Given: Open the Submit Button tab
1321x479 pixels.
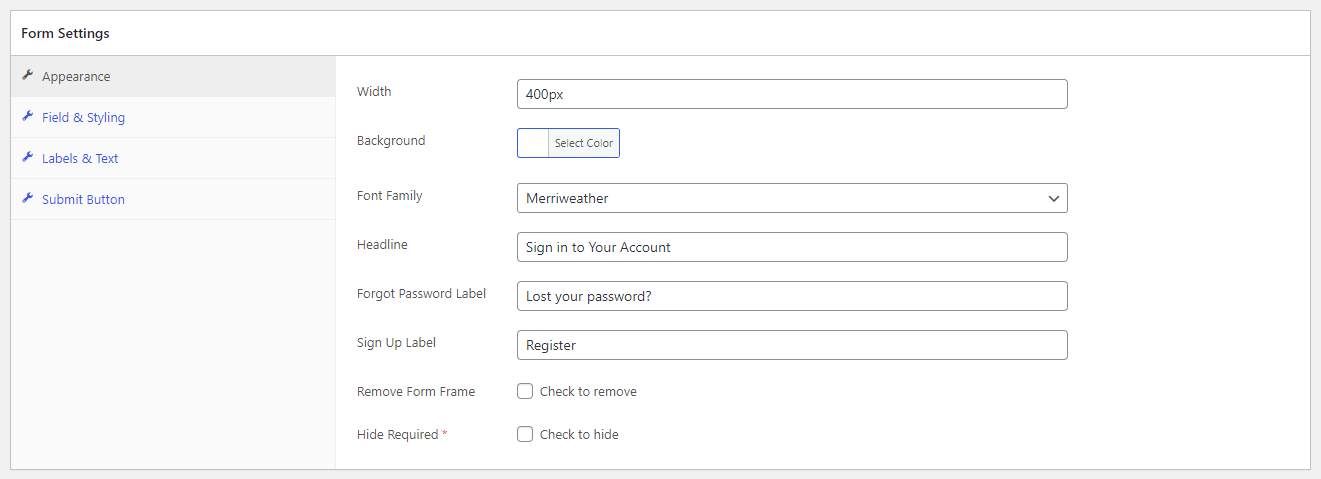Looking at the screenshot, I should click(173, 199).
